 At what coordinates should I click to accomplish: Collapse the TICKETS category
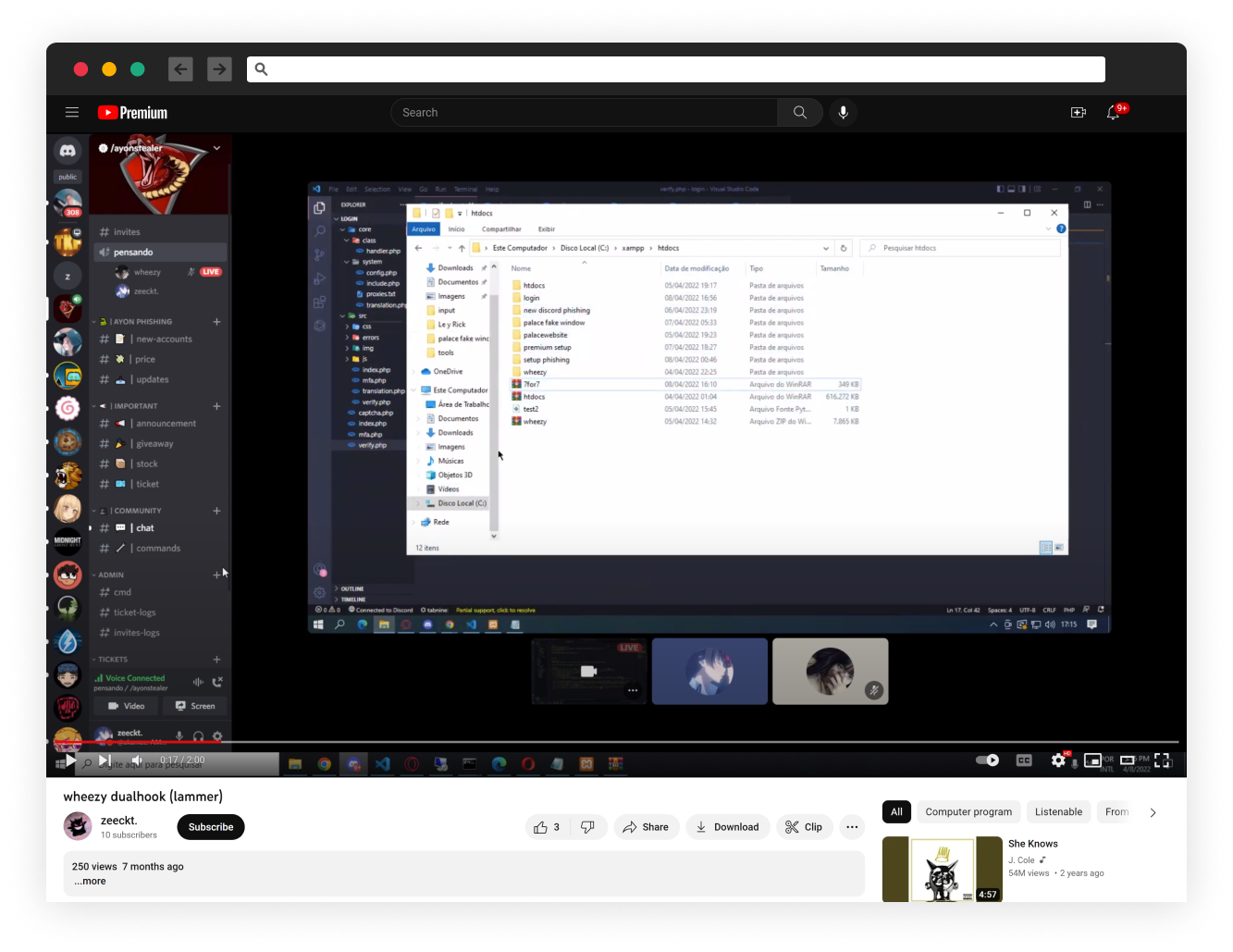coord(111,660)
